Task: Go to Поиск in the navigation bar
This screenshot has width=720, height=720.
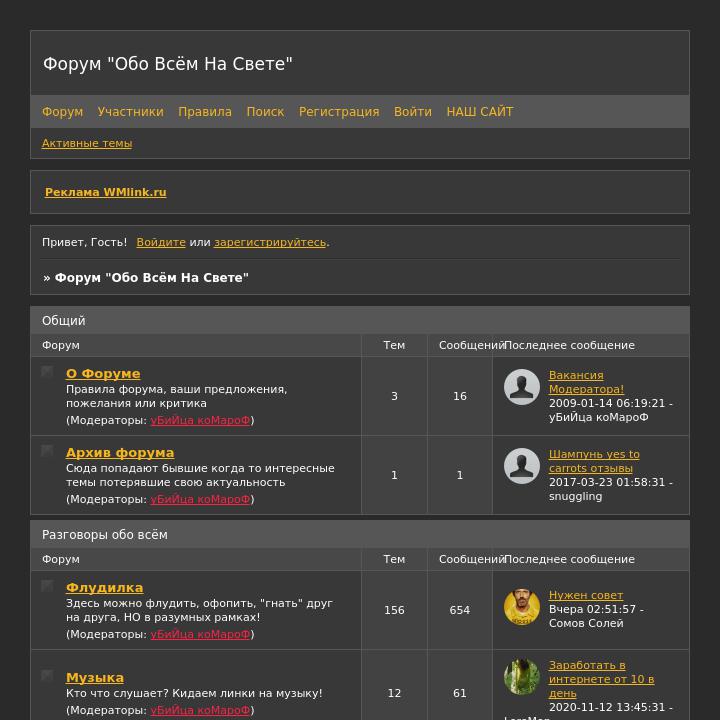Action: pyautogui.click(x=265, y=112)
